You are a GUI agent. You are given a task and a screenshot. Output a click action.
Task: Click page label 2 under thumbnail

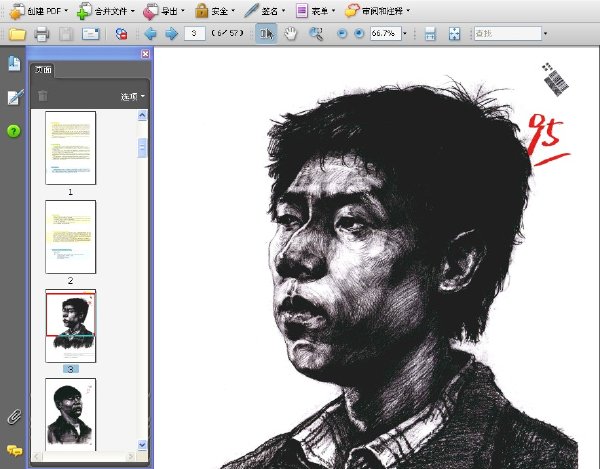point(70,280)
